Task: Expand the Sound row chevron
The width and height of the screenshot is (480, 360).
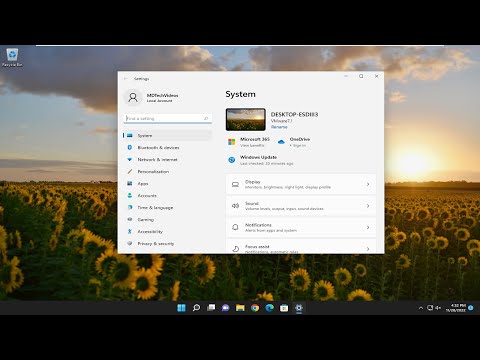Action: (x=368, y=206)
